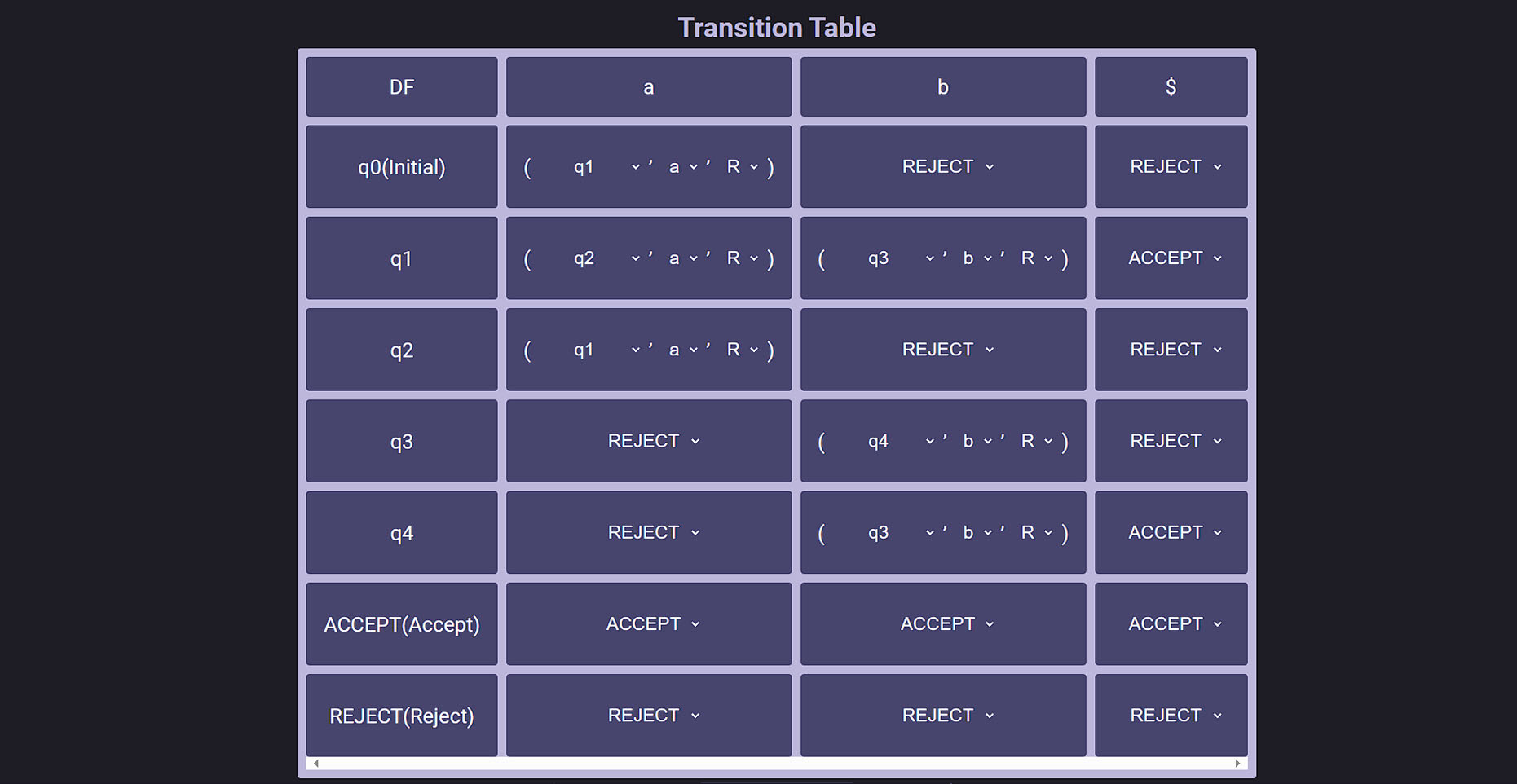Open q2 row's REJECT dropdown under column b
1517x784 pixels.
(x=947, y=350)
